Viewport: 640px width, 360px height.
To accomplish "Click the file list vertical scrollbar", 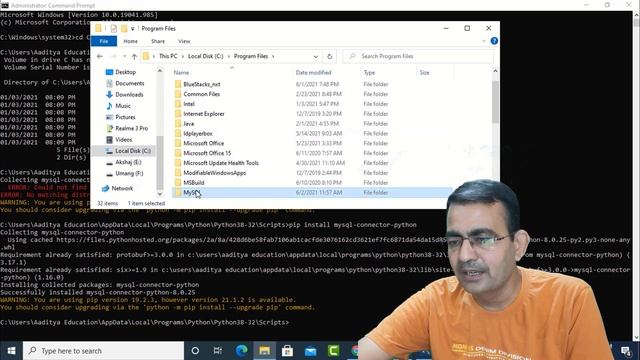I will pyautogui.click(x=495, y=102).
